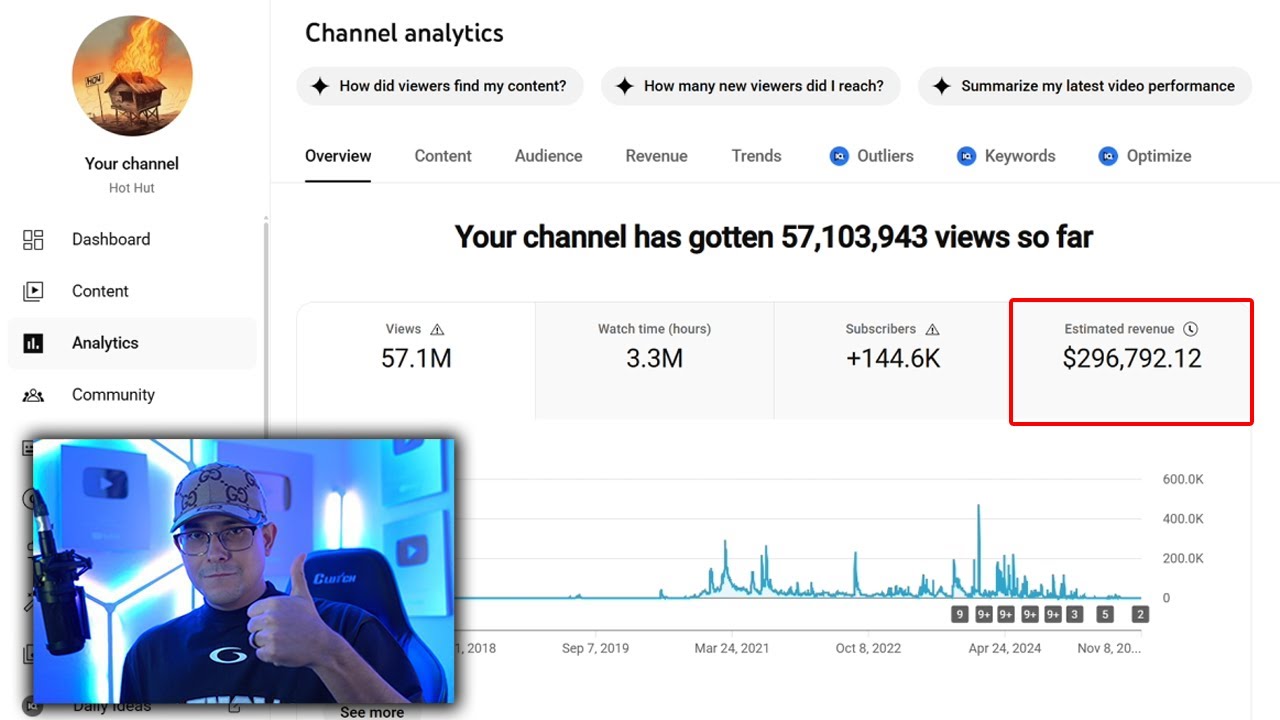Image resolution: width=1280 pixels, height=720 pixels.
Task: Select the Analytics bar chart icon
Action: (x=33, y=343)
